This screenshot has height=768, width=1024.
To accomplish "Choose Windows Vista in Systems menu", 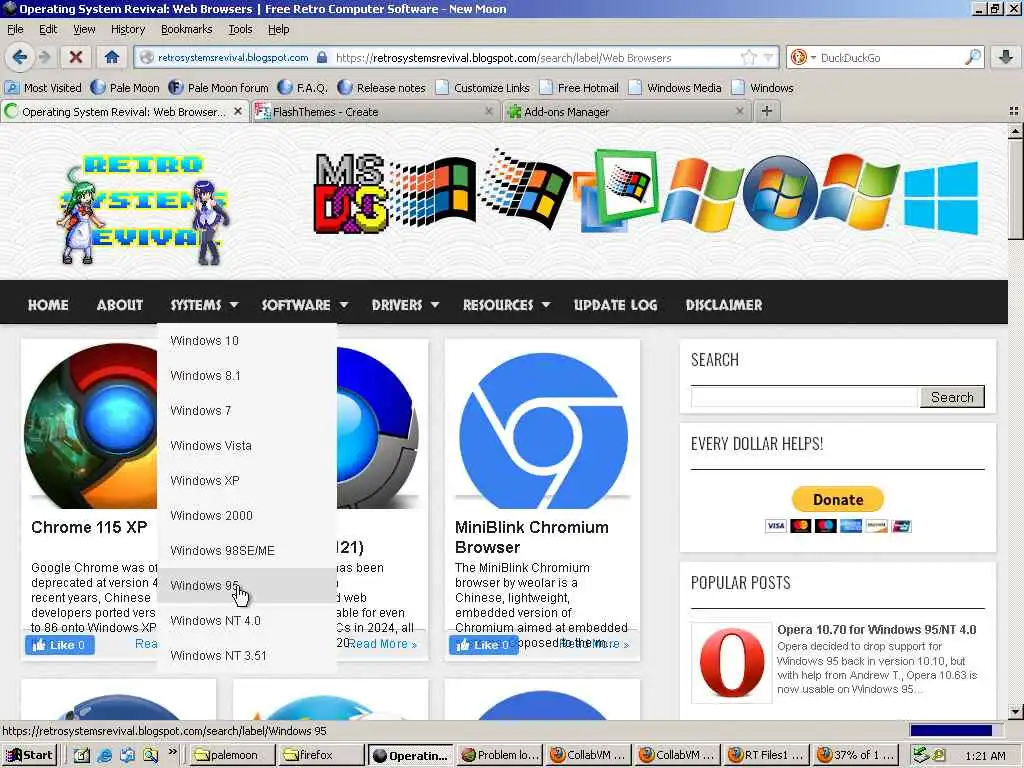I will coord(247,446).
